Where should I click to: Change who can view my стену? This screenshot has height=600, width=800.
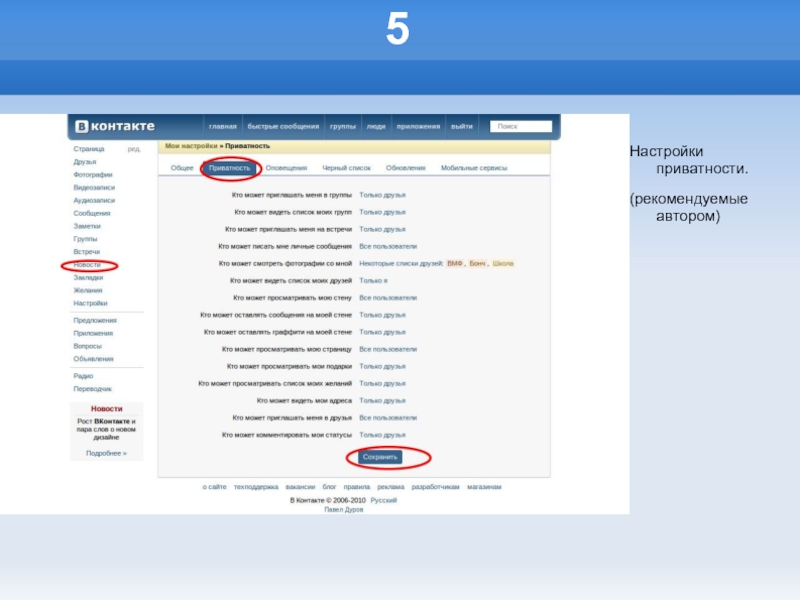tap(388, 298)
